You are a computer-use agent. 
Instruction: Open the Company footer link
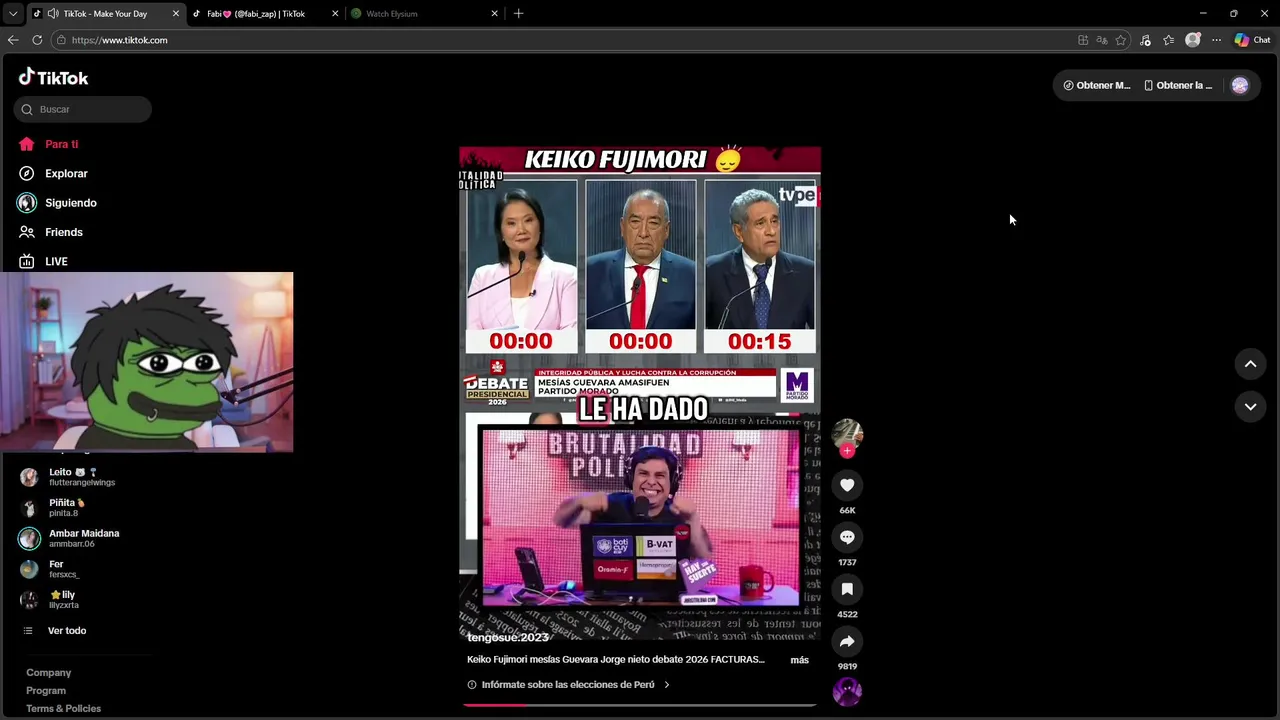pos(49,673)
